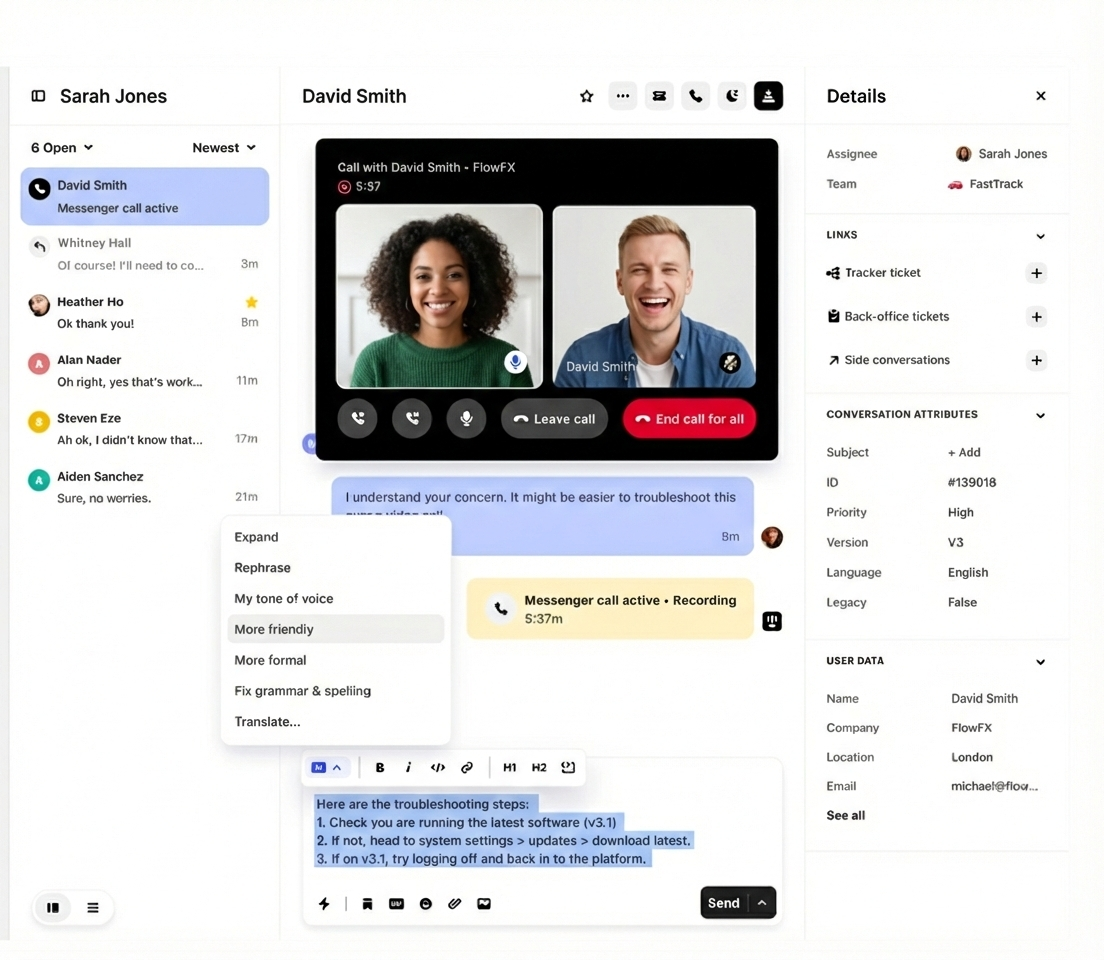The image size is (1104, 960).
Task: Add a Tracker ticket link
Action: point(1037,273)
